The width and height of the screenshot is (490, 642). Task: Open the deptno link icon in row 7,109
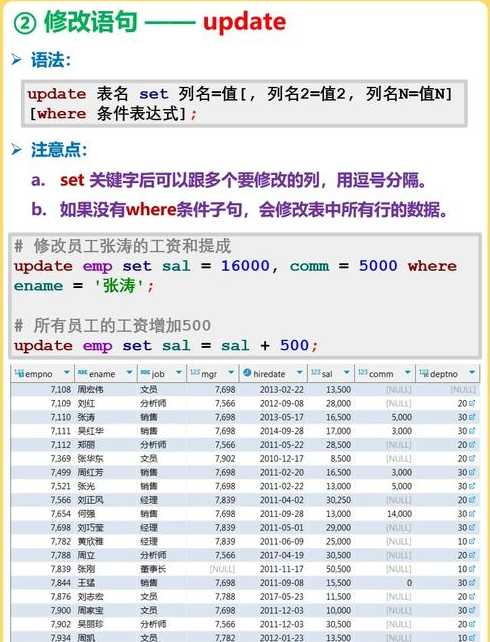click(472, 403)
